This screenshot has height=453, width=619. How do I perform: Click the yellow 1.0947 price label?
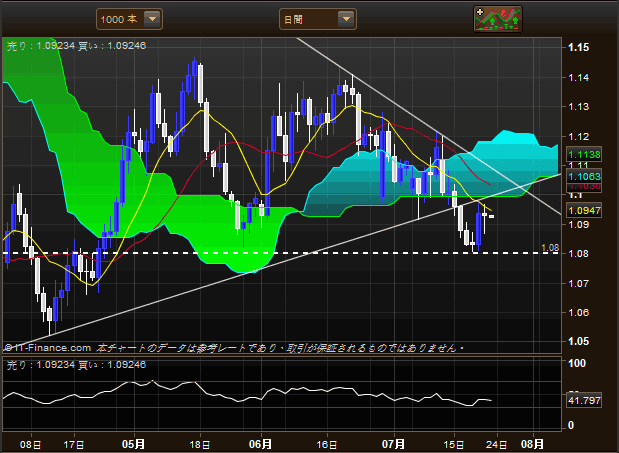[x=584, y=210]
